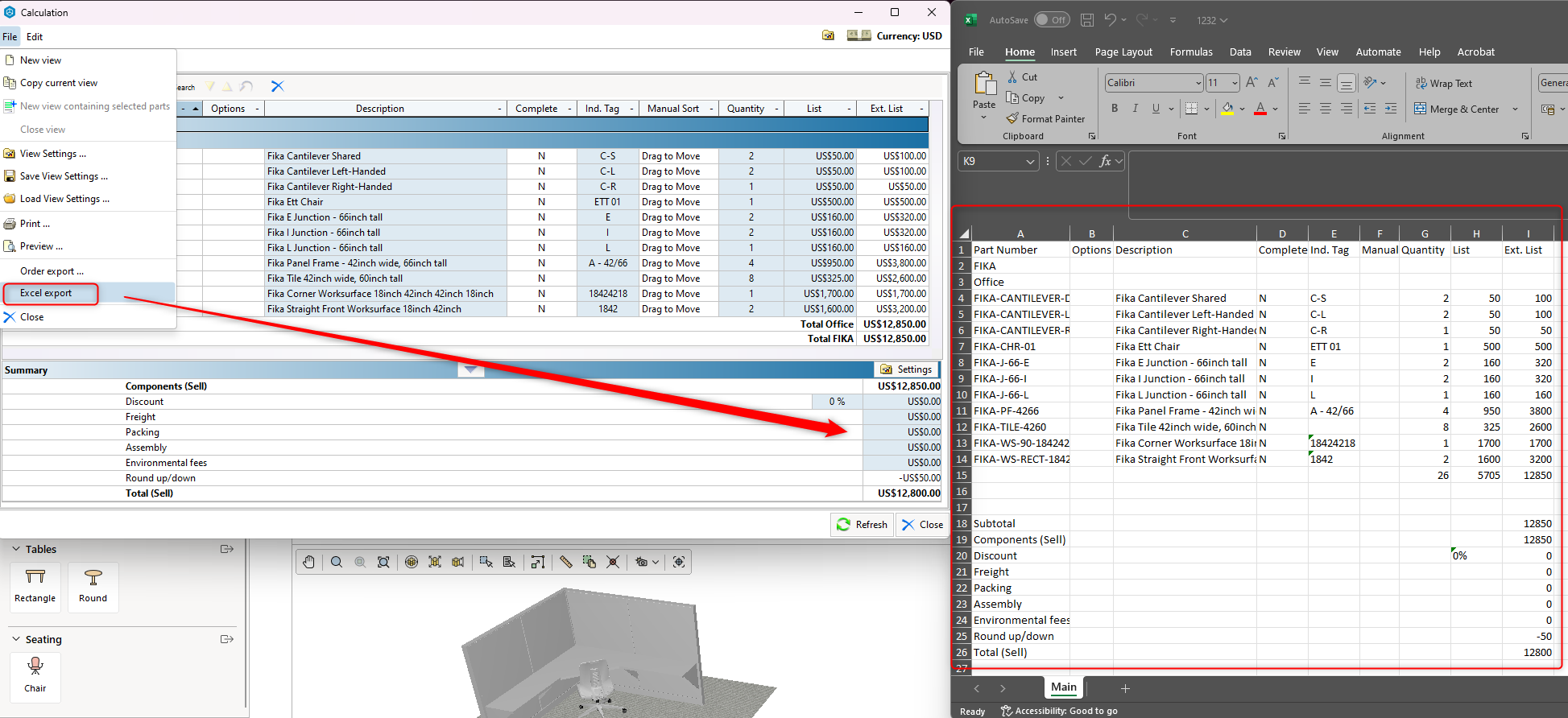Viewport: 1568px width, 718px height.
Task: Open the font size 11 dropdown
Action: [x=1235, y=83]
